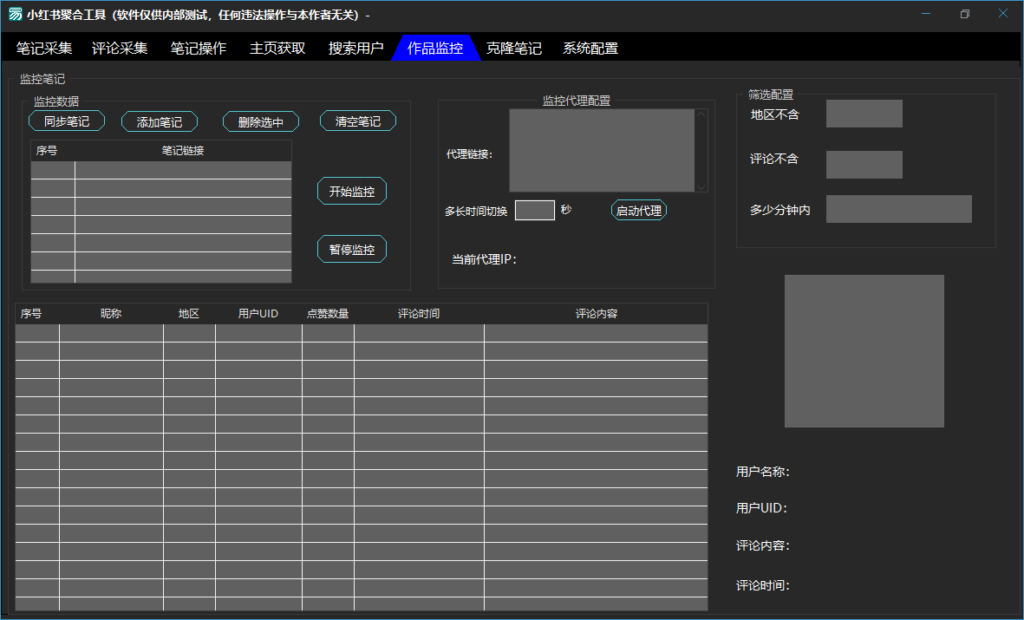1024x620 pixels.
Task: Click the 昵称 column header
Action: pyautogui.click(x=111, y=314)
